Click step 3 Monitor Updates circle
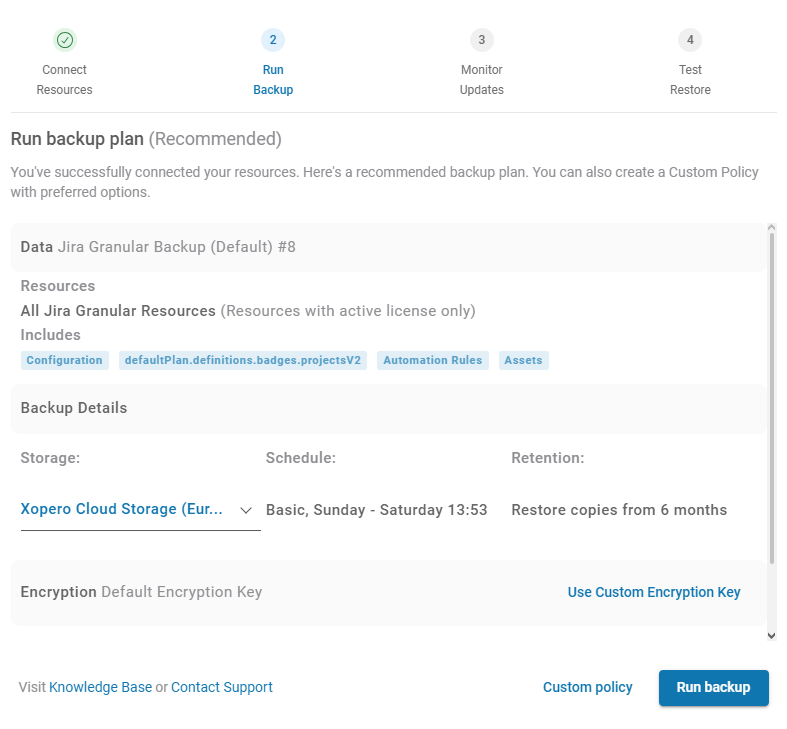Screen dimensions: 787x729 [x=481, y=40]
